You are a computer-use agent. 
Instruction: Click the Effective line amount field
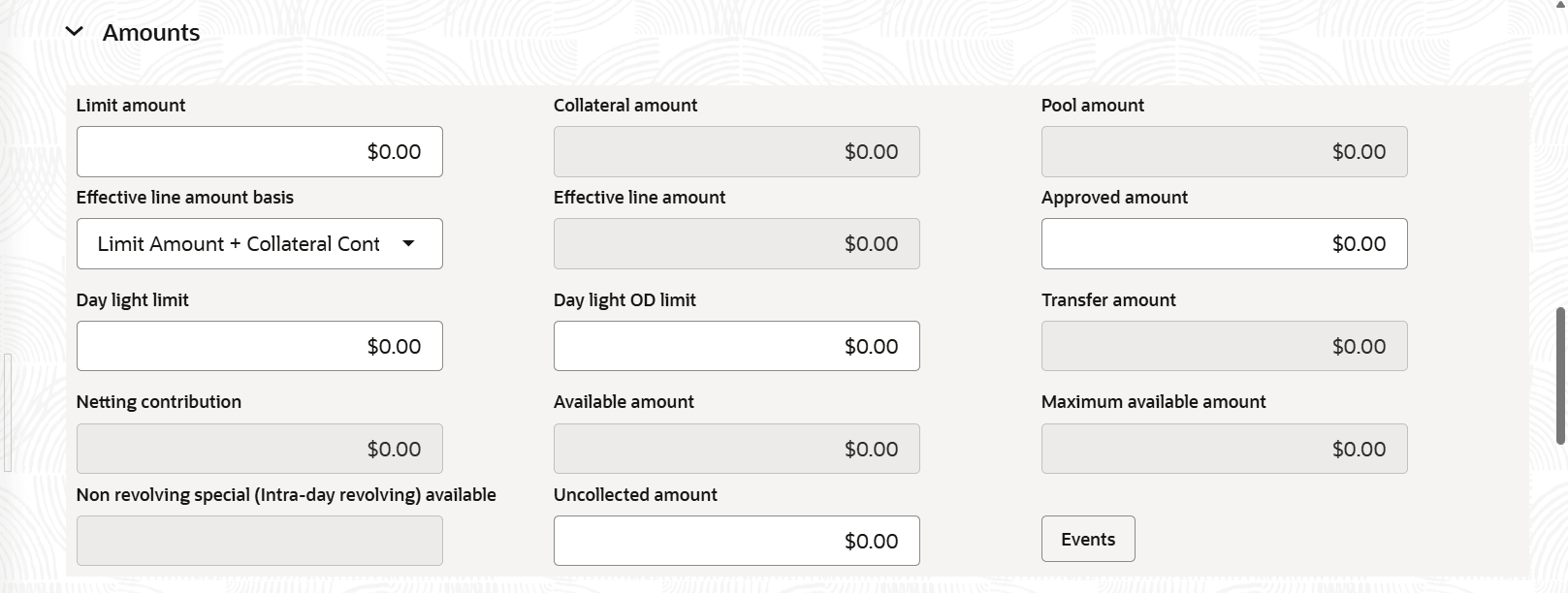(x=736, y=244)
